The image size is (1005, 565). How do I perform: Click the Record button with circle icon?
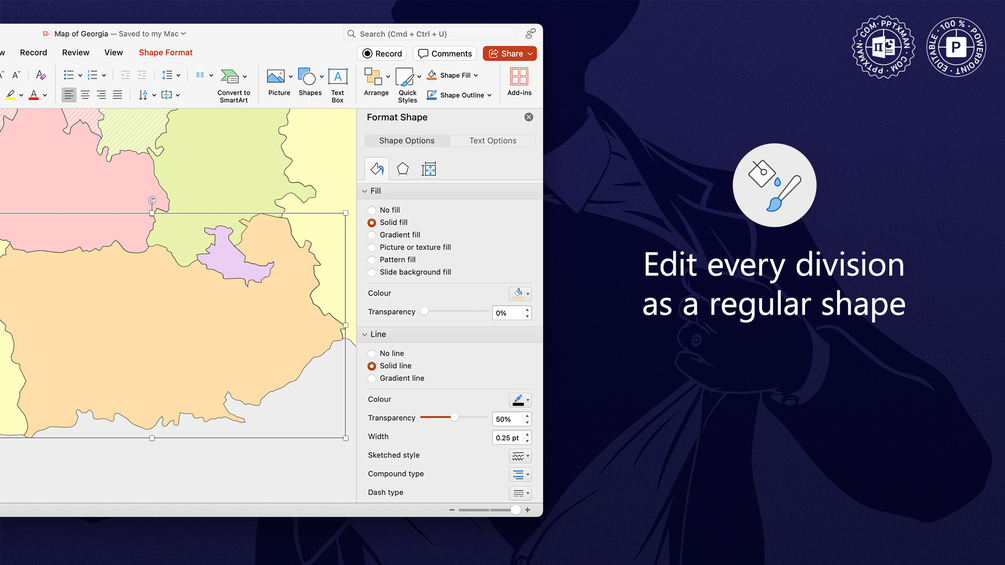(382, 54)
